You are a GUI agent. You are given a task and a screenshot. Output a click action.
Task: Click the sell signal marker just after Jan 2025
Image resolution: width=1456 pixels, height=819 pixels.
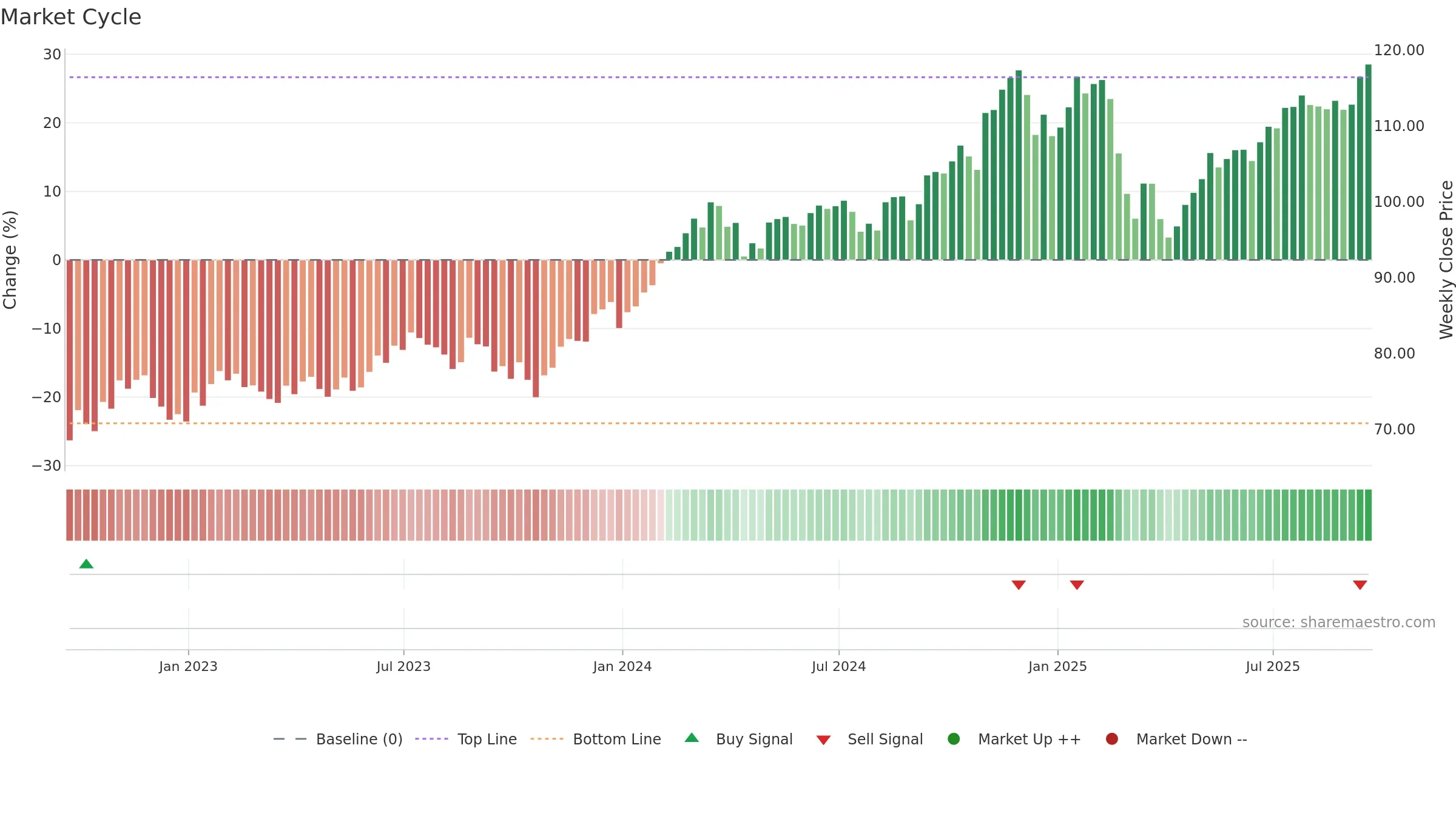(1077, 585)
